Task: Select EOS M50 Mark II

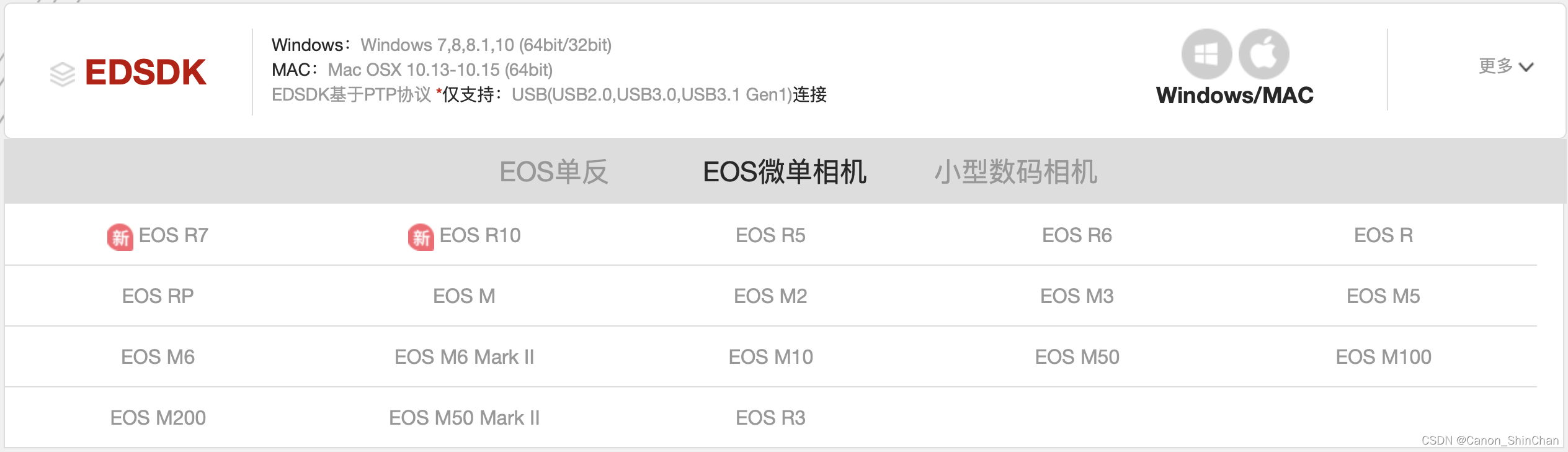Action: click(464, 418)
